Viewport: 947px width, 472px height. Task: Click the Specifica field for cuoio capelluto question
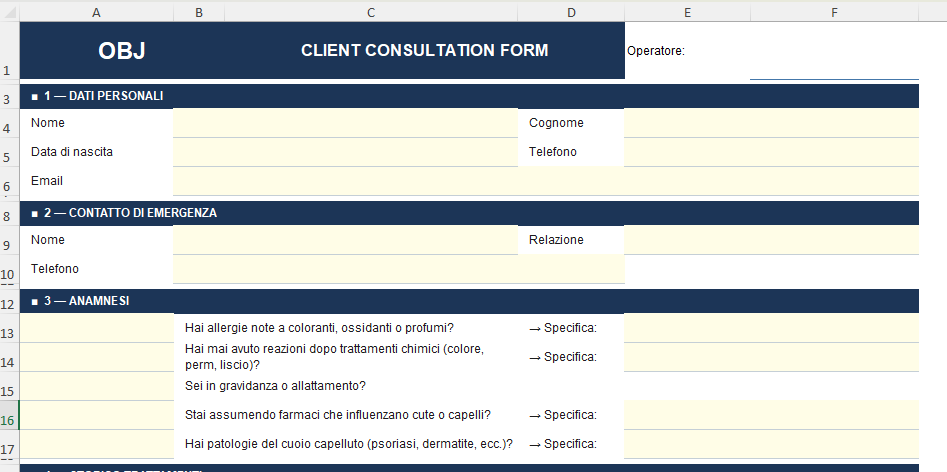[771, 444]
